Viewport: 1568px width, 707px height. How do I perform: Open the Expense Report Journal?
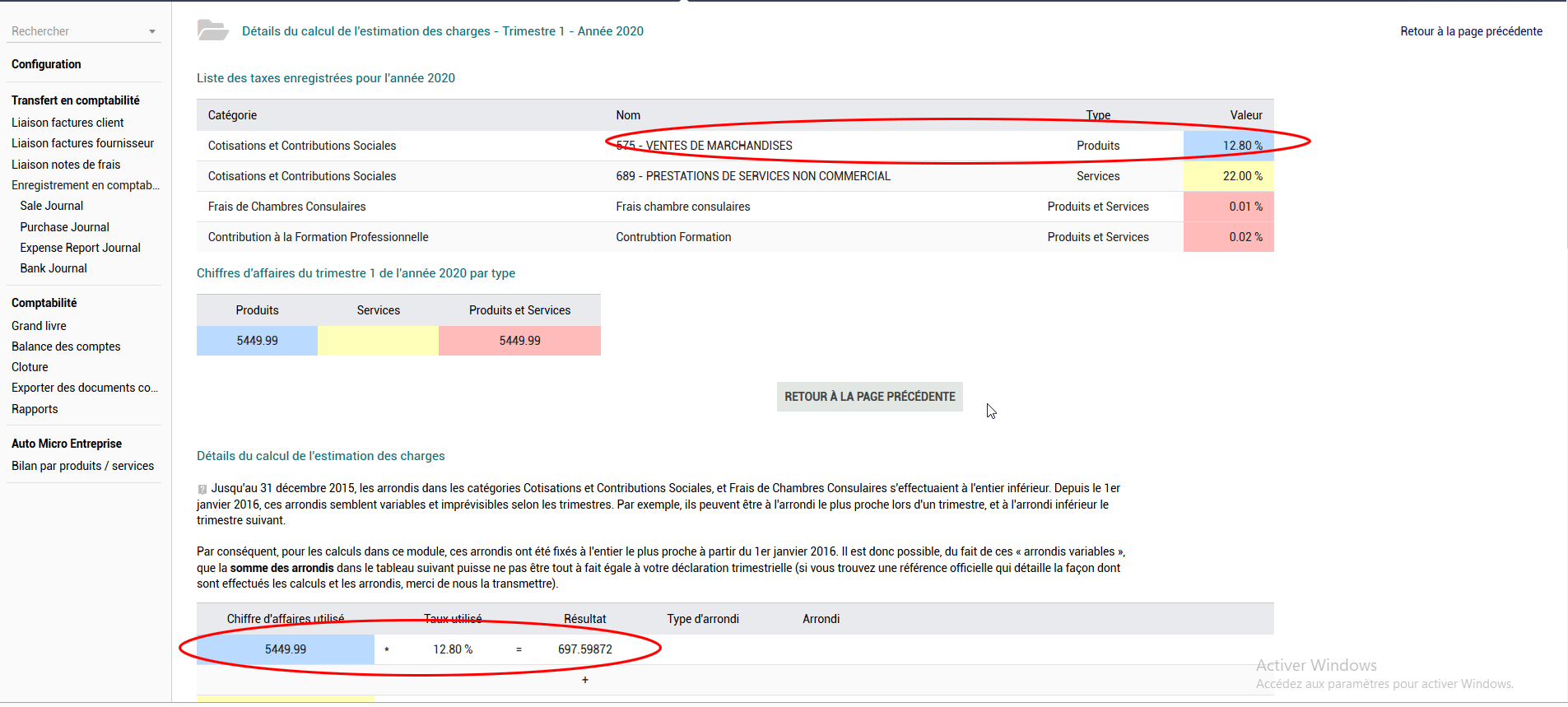click(80, 248)
